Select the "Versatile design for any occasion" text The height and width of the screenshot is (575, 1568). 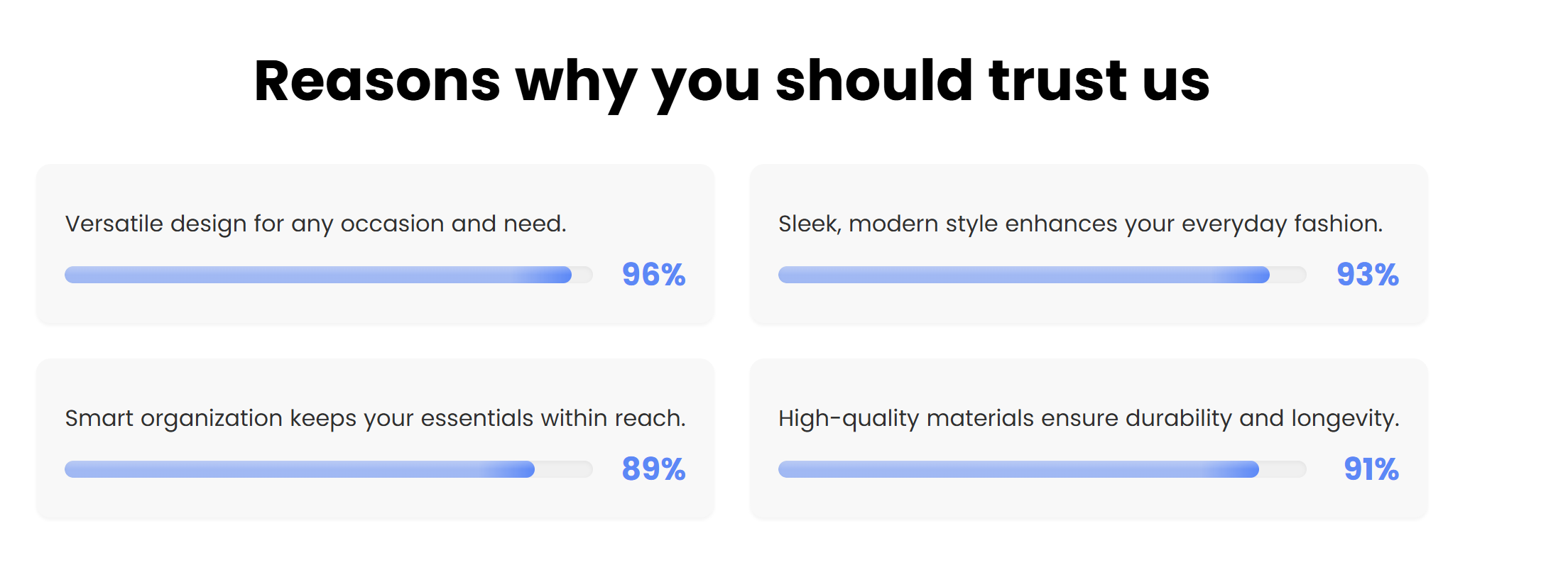click(316, 224)
